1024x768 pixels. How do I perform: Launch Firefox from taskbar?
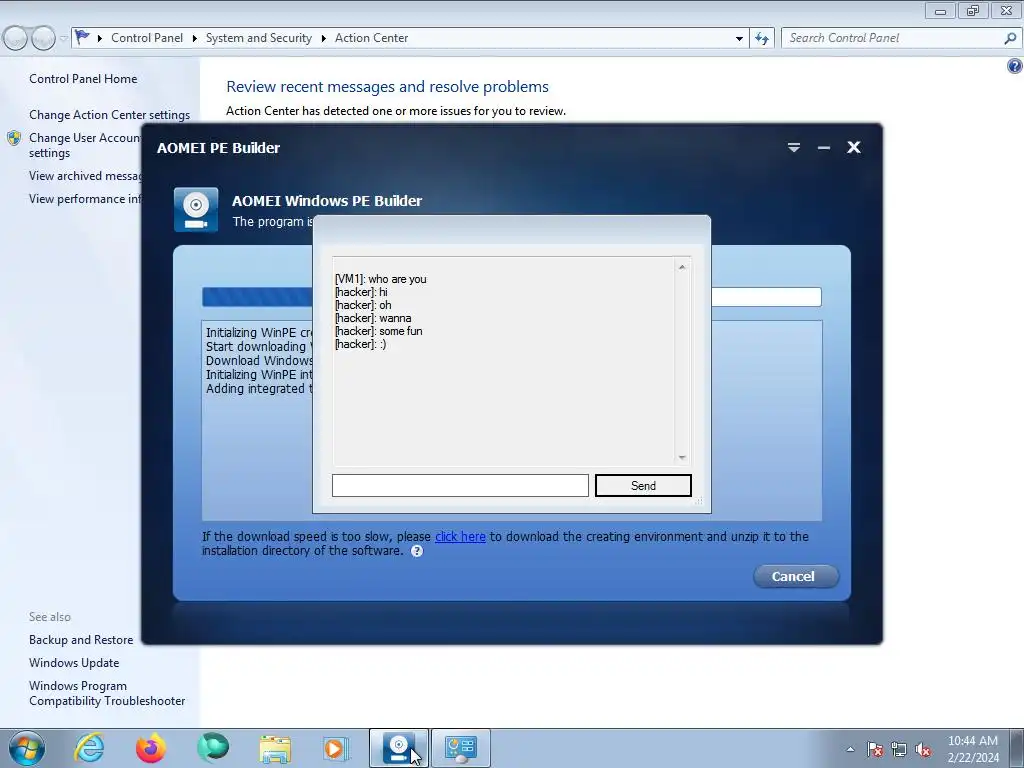pyautogui.click(x=151, y=748)
